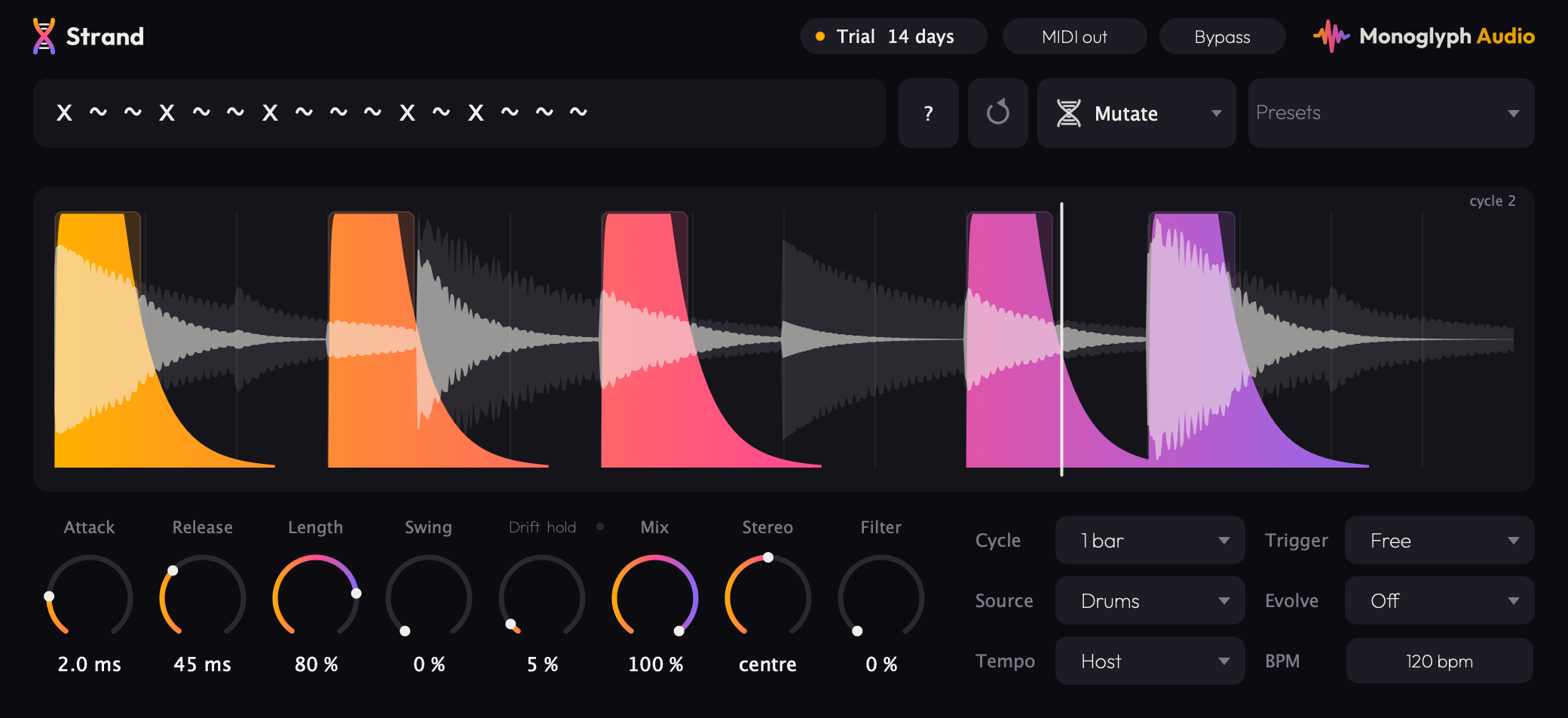Click the DNA helix icon beside Mutate
This screenshot has height=718, width=1568.
[x=1068, y=113]
